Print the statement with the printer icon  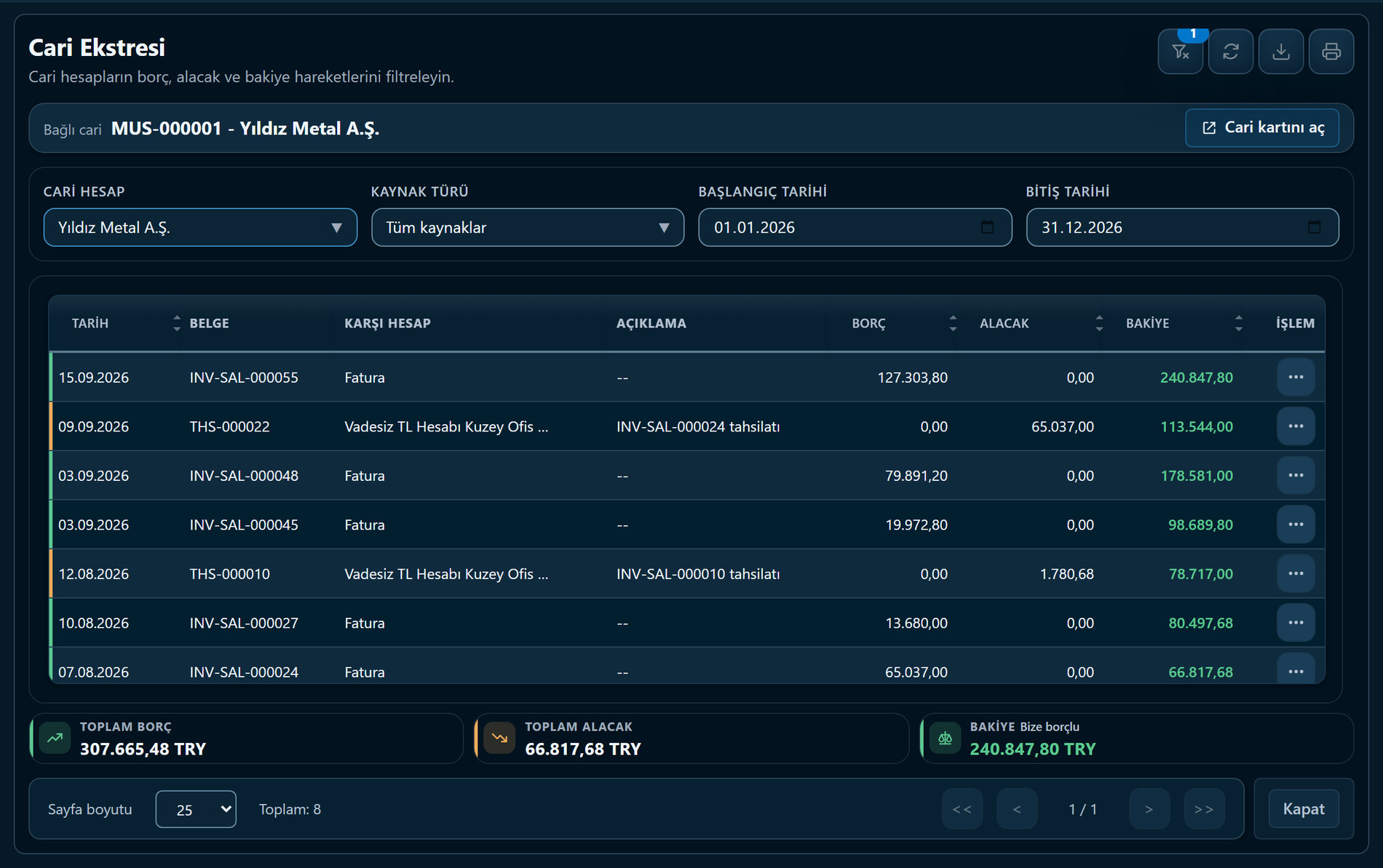(1331, 52)
